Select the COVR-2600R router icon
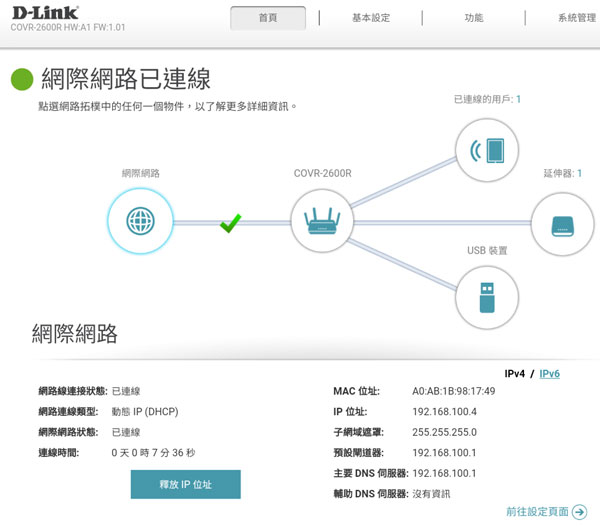 tap(322, 223)
